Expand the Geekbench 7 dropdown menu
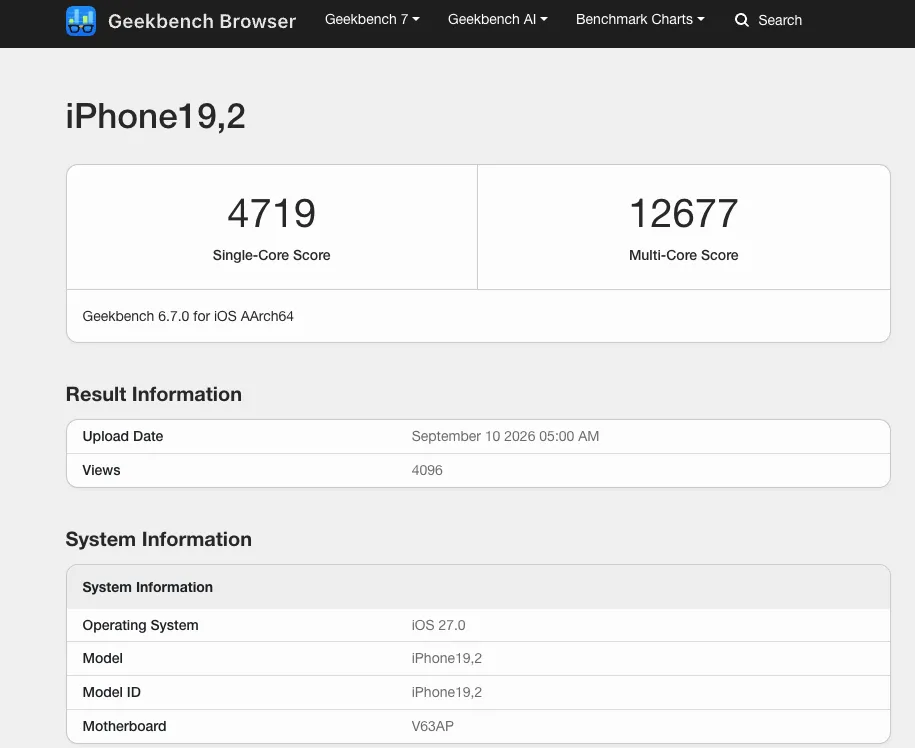The width and height of the screenshot is (915, 748). coord(372,19)
